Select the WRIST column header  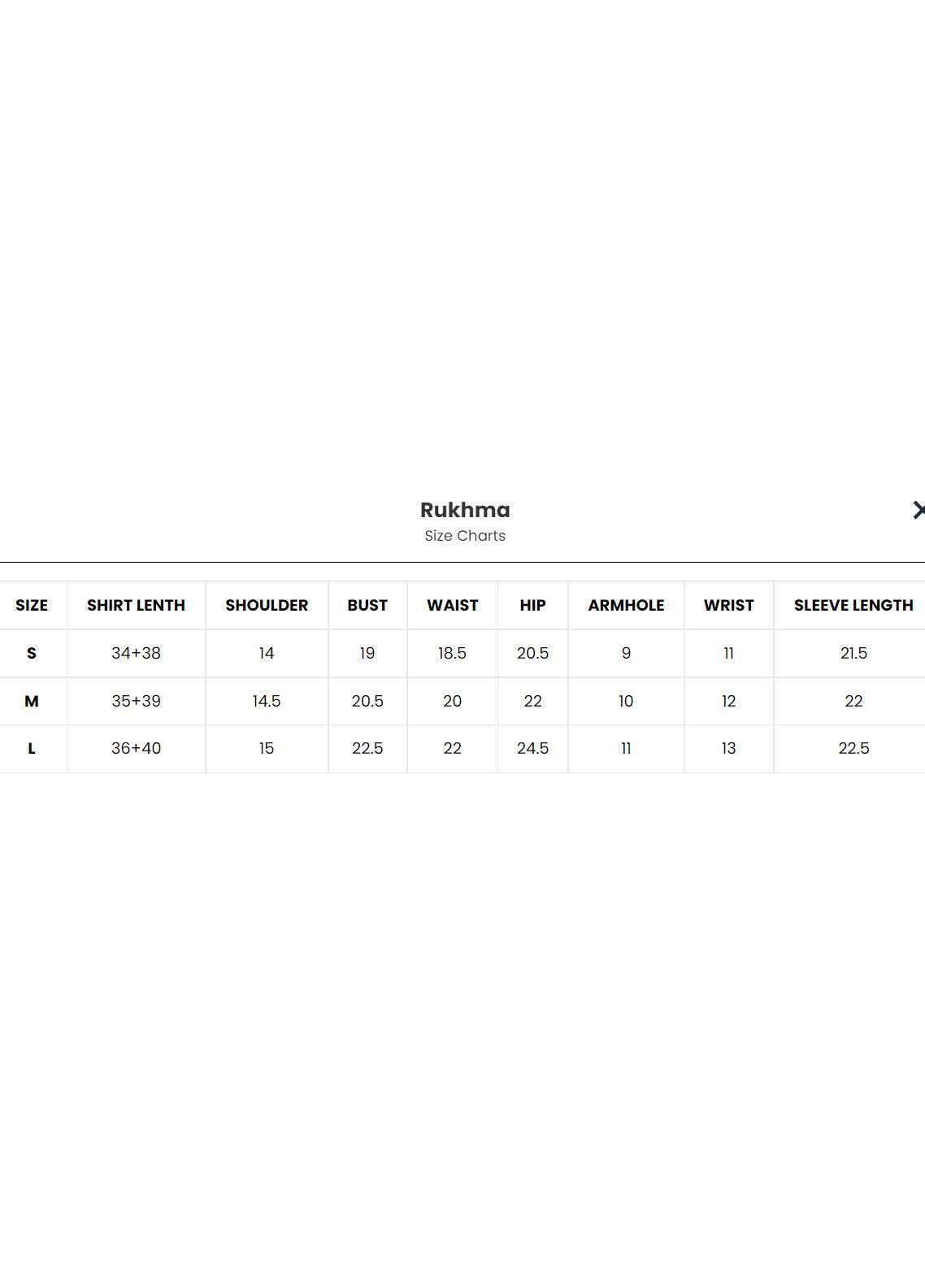728,605
